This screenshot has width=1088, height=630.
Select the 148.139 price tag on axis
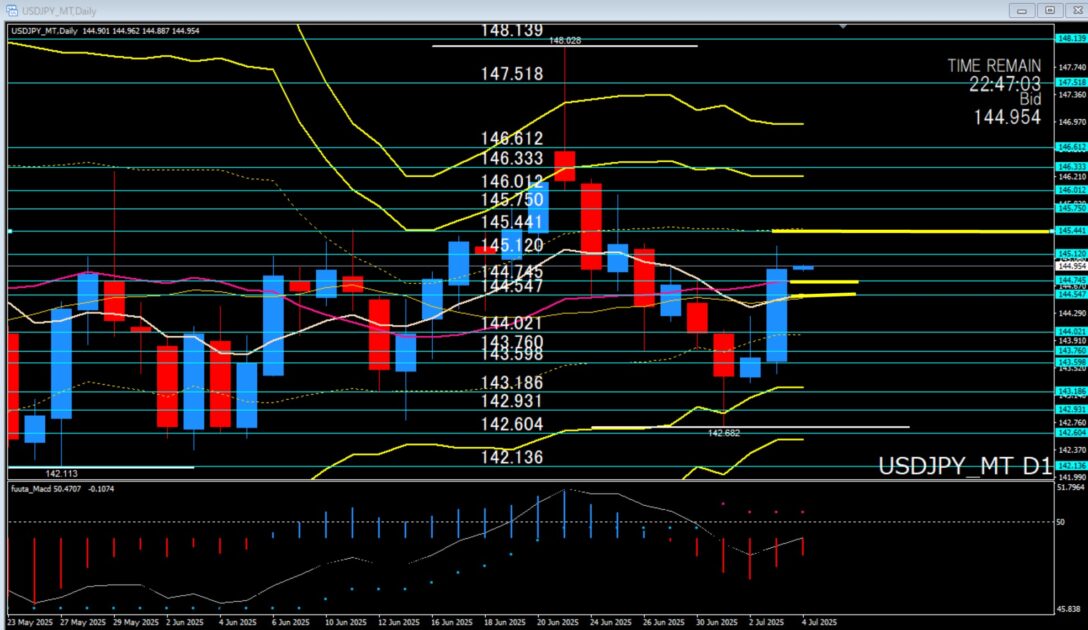(x=1071, y=38)
